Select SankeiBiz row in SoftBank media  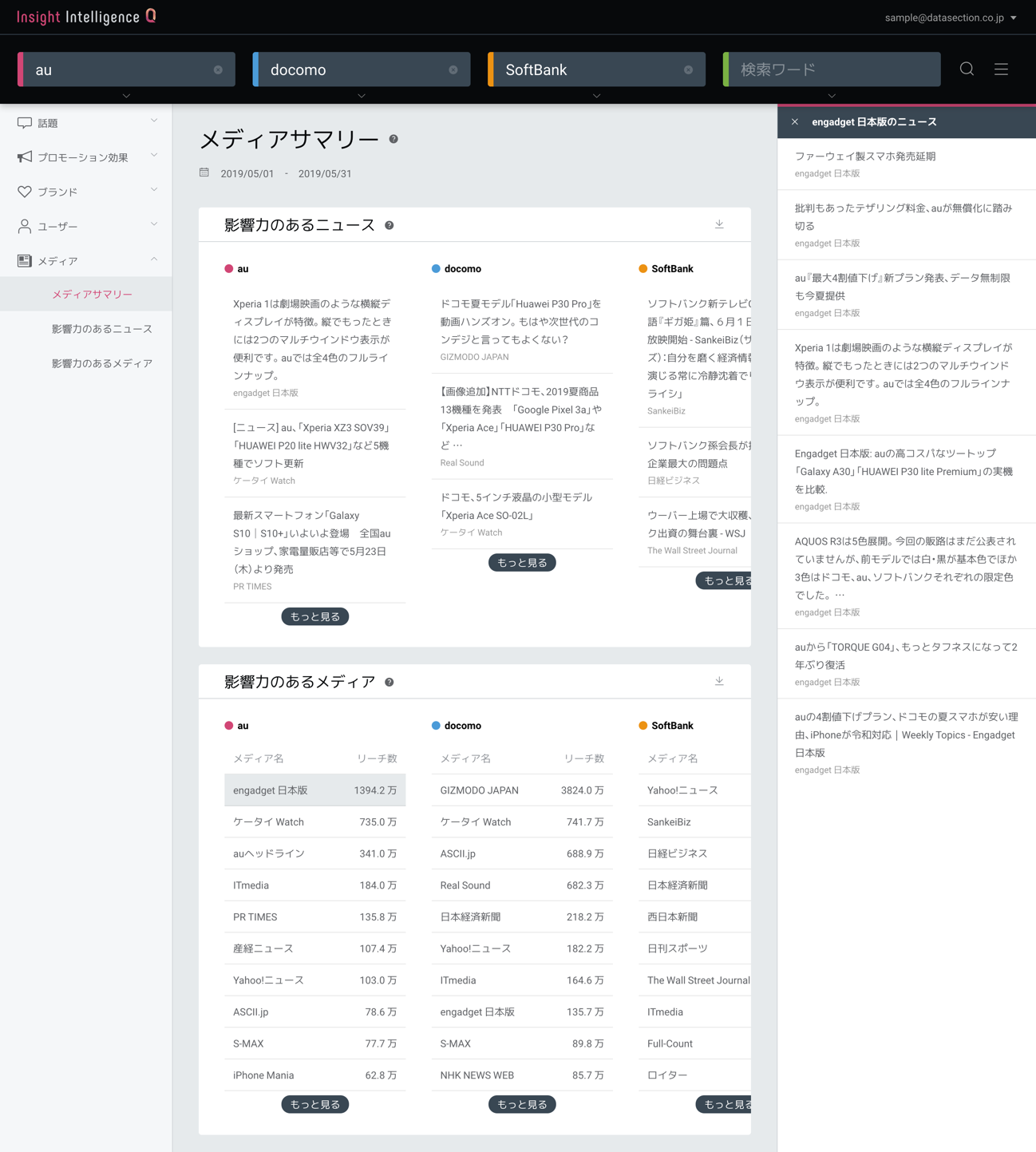point(694,822)
